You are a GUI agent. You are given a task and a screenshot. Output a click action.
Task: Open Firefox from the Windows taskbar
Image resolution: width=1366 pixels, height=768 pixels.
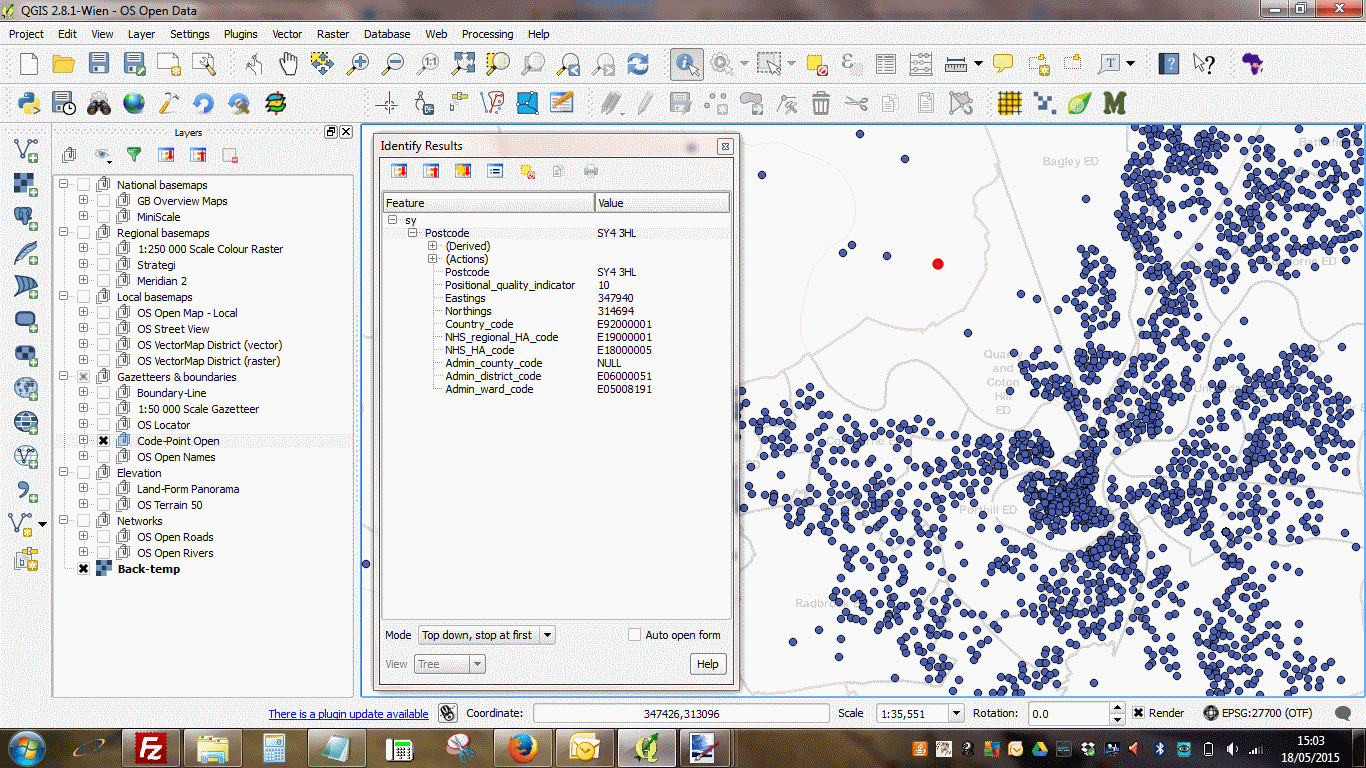523,748
